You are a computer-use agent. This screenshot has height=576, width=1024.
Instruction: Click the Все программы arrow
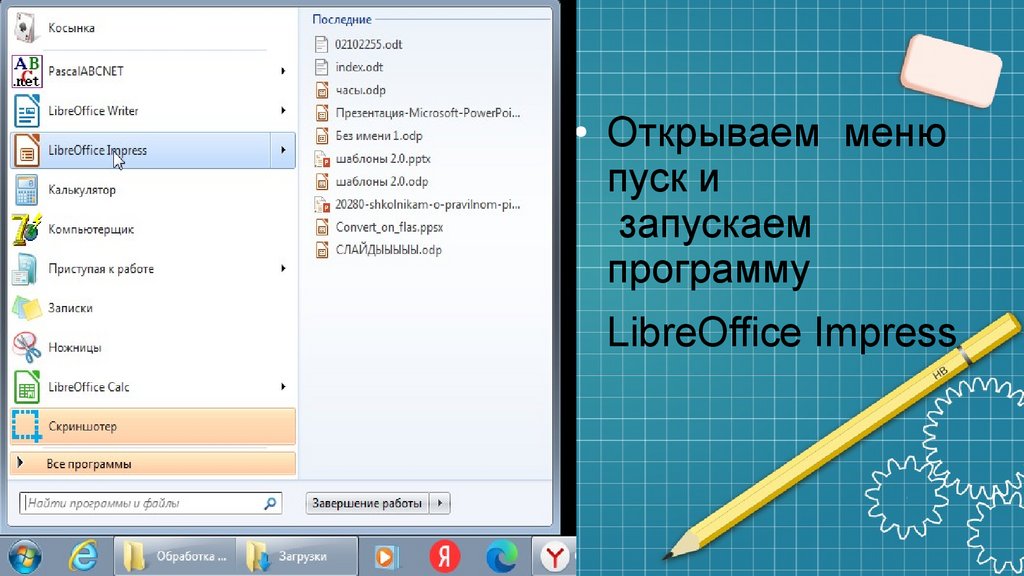coord(20,462)
